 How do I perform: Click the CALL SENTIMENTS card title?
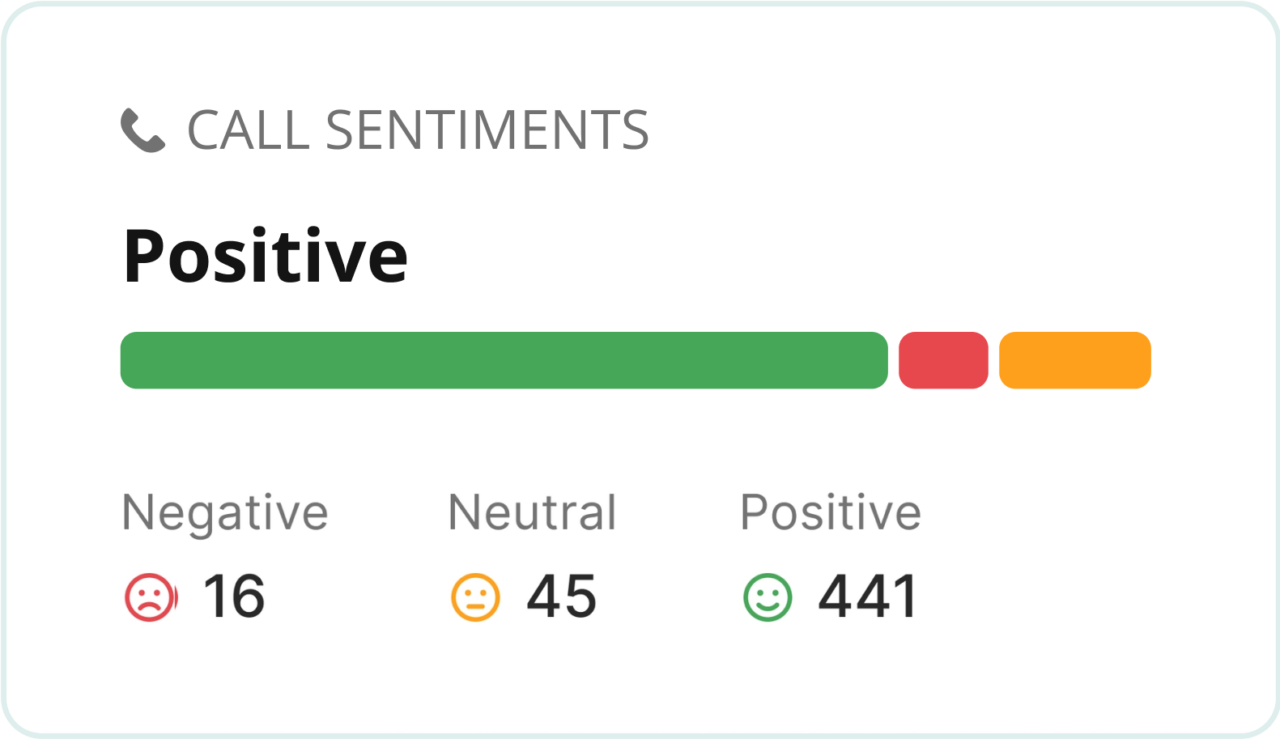tap(418, 131)
